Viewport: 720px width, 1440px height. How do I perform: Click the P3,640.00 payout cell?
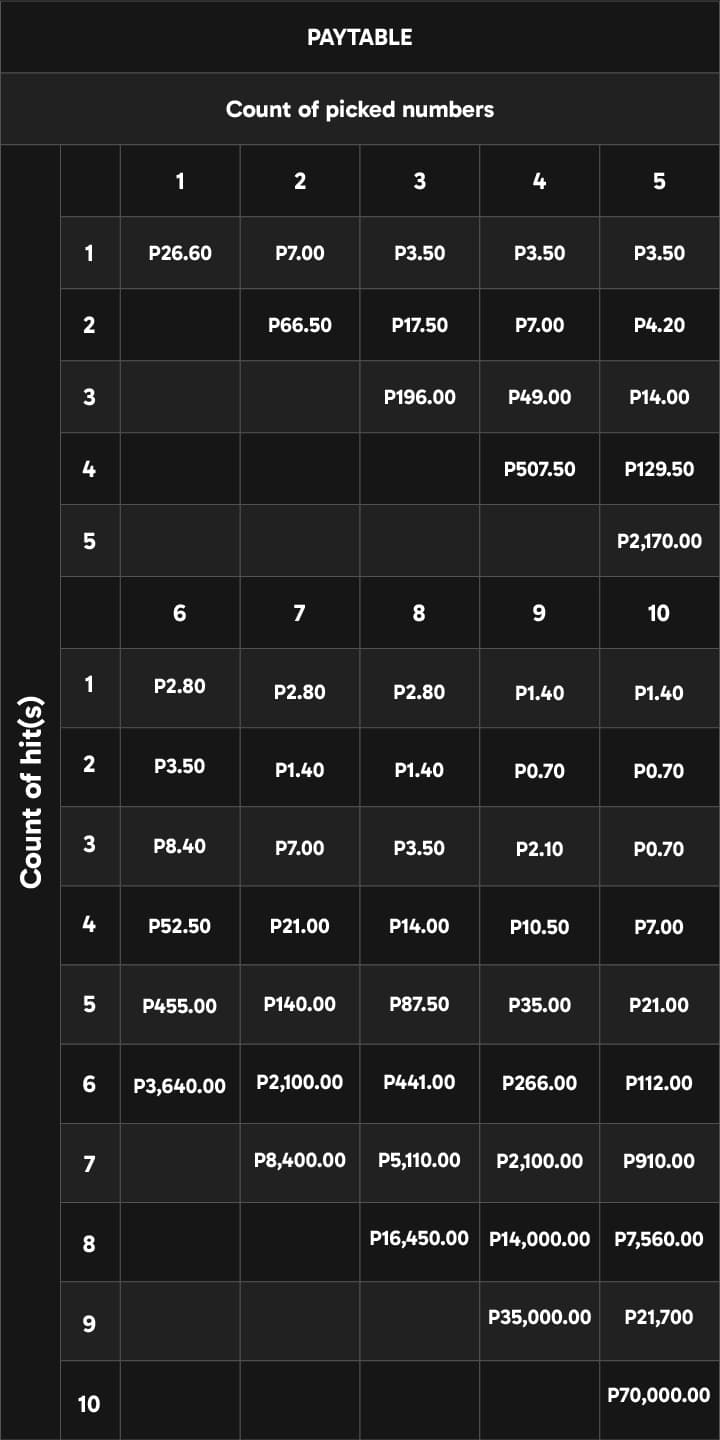[180, 1084]
